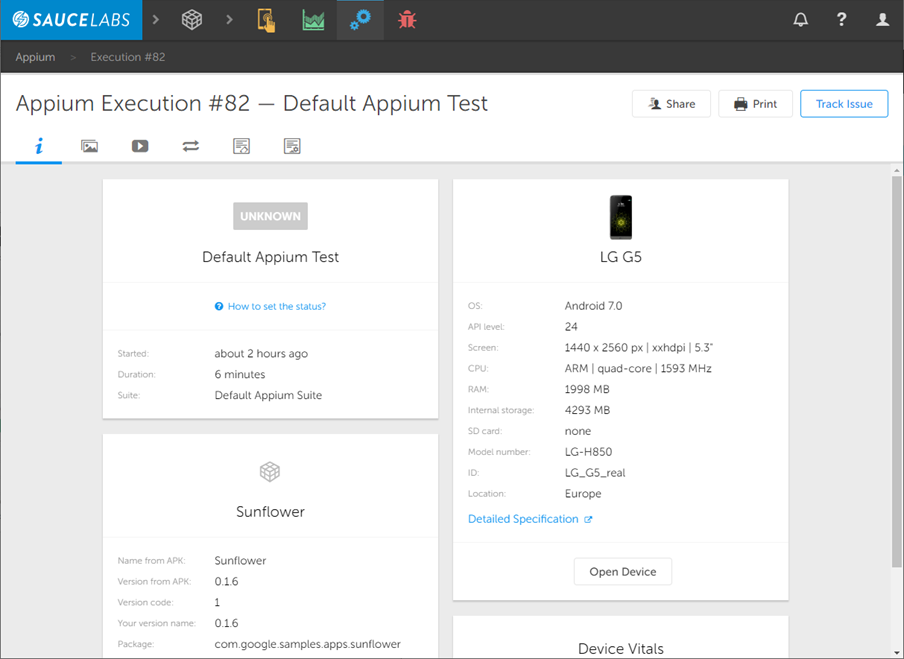
Task: Open the user account icon
Action: pos(882,20)
